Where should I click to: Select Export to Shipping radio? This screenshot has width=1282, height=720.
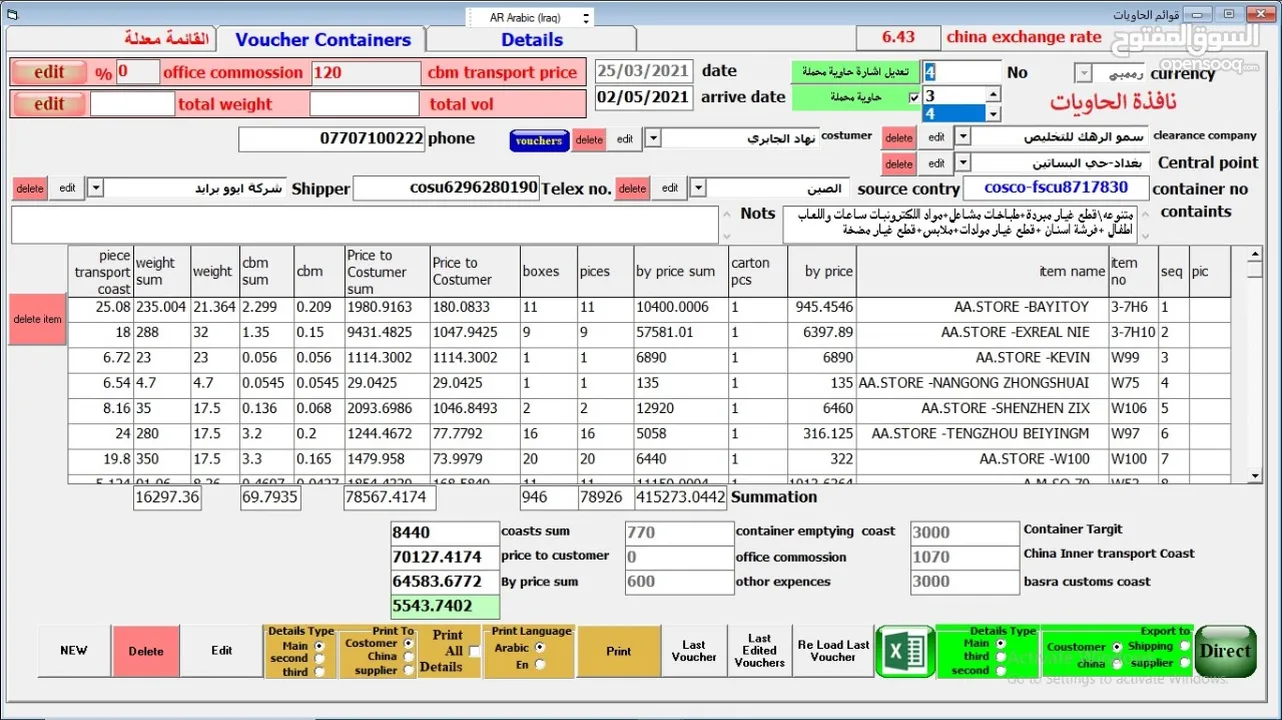click(x=1185, y=647)
